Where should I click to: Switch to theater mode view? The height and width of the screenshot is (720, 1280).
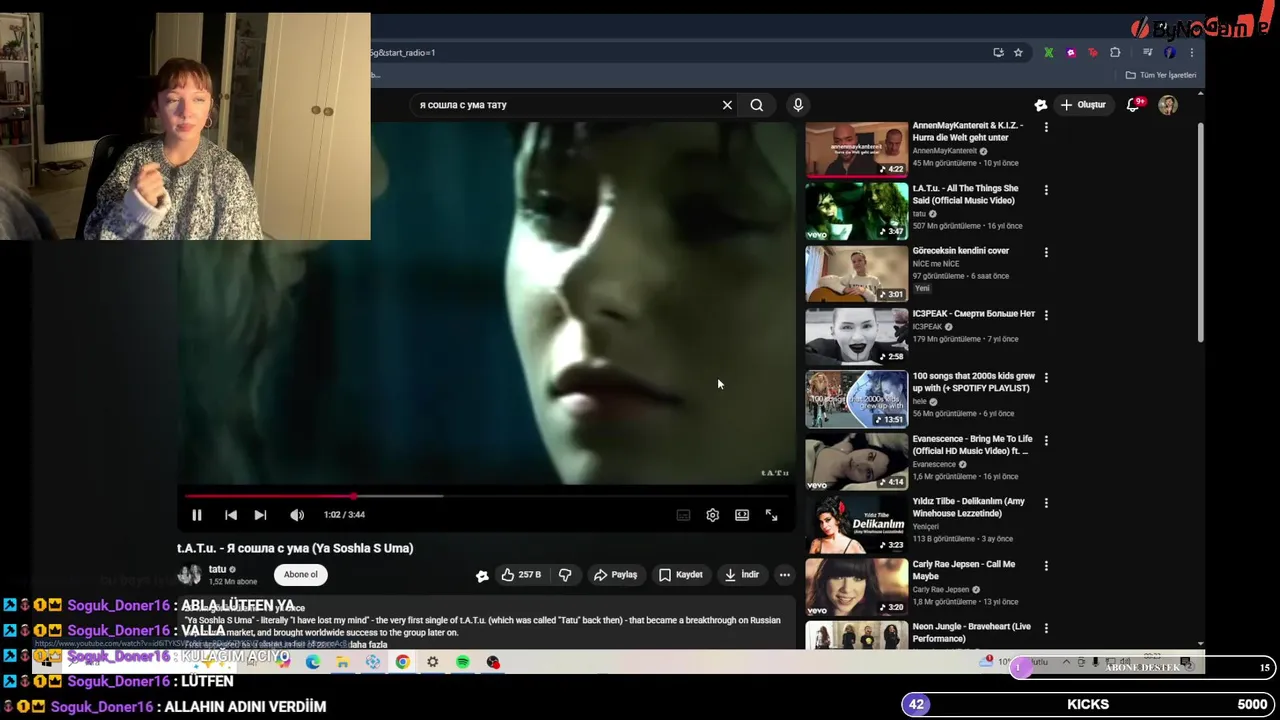point(742,515)
